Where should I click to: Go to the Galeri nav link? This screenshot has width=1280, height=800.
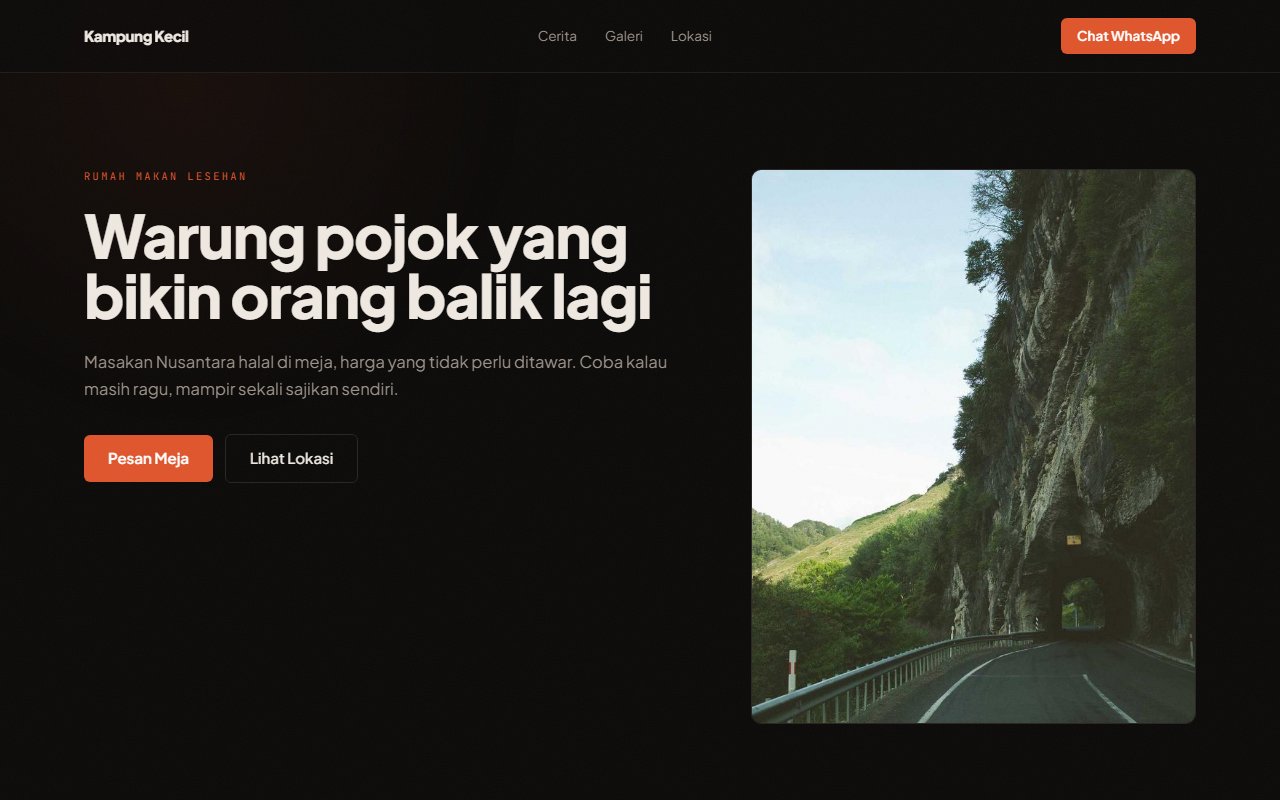point(624,36)
